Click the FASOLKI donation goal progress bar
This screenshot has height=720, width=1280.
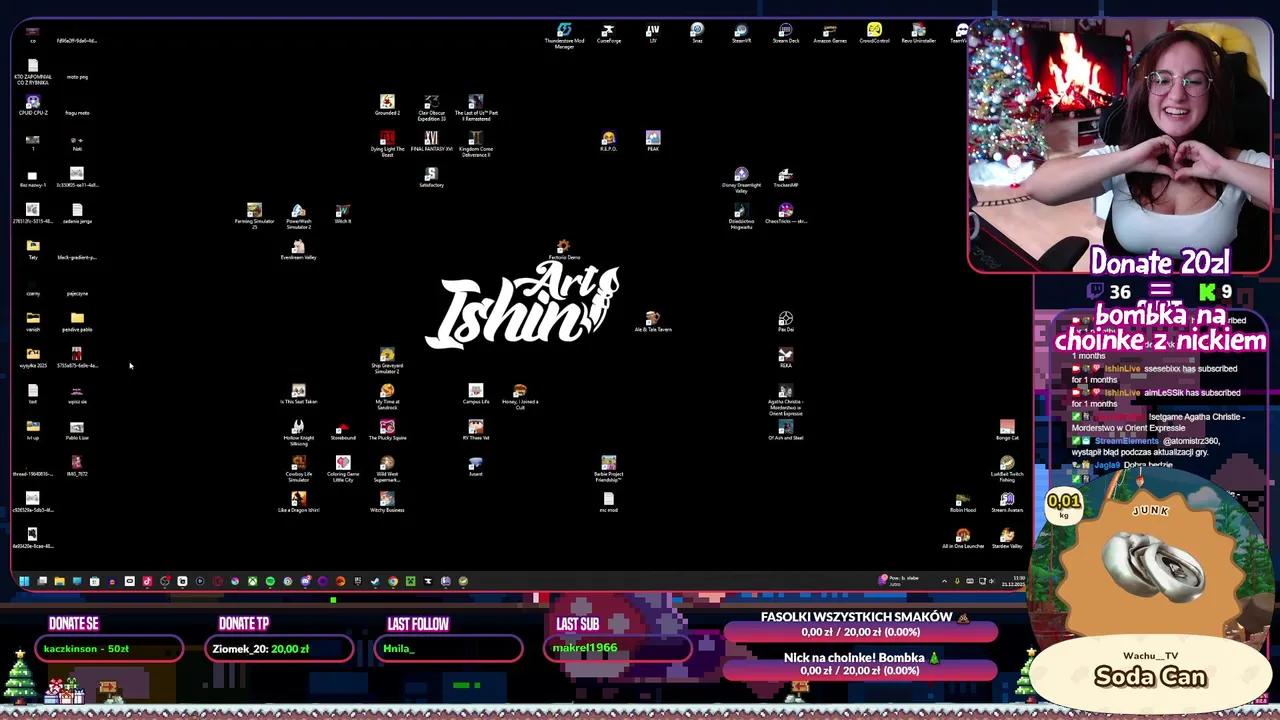coord(862,631)
